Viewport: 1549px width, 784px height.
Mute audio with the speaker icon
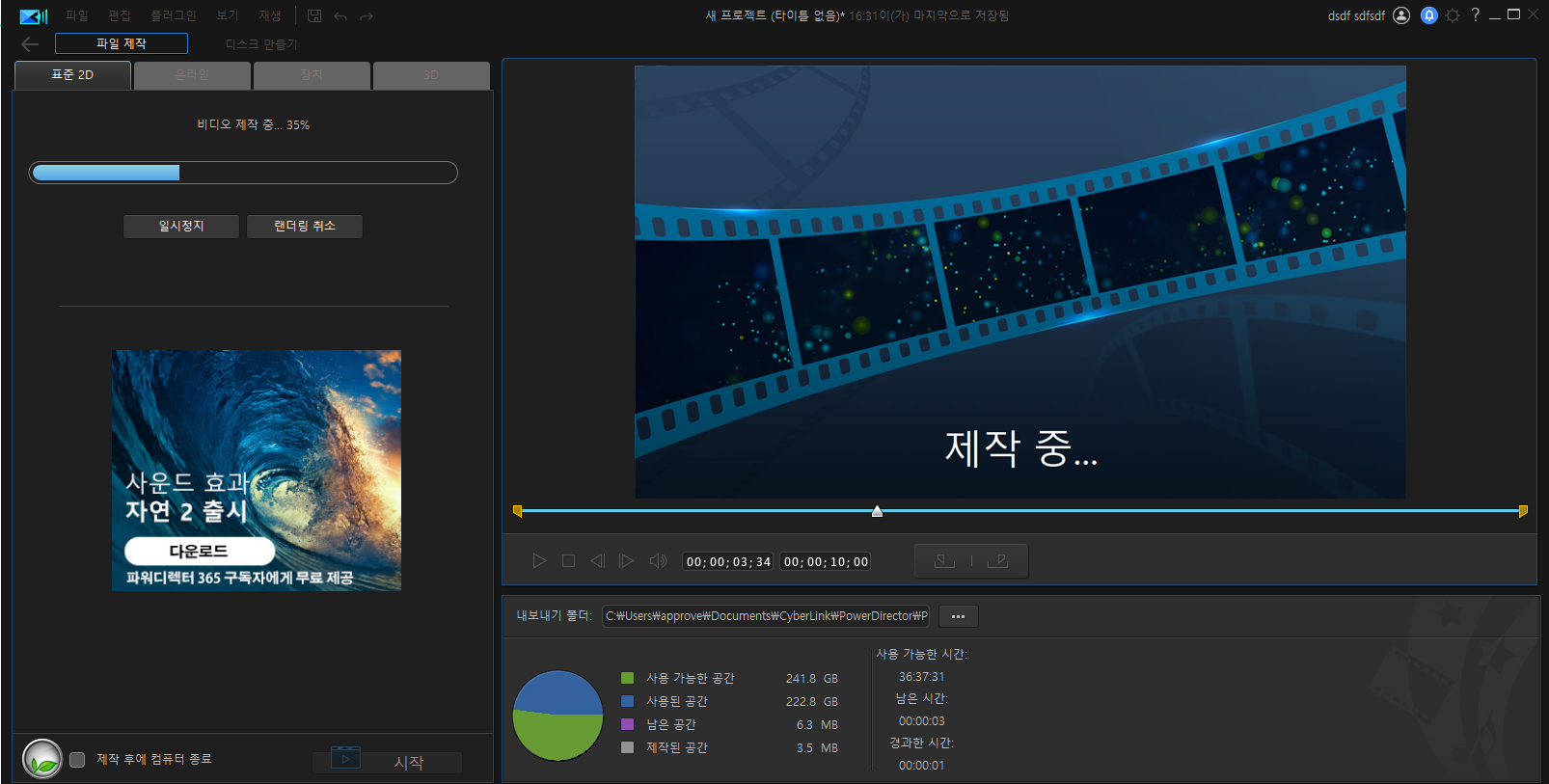click(659, 561)
